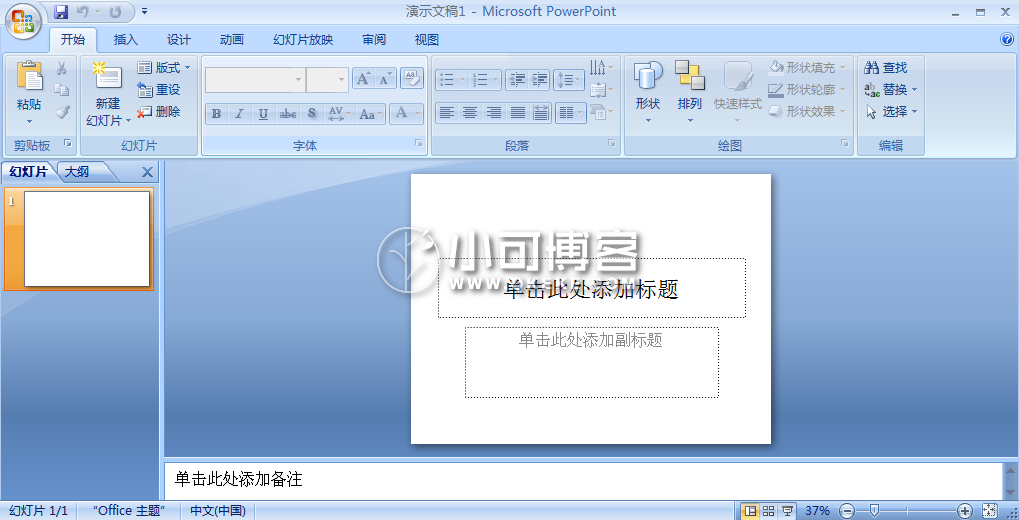Image resolution: width=1019 pixels, height=520 pixels.
Task: Open align text vertical options
Action: pyautogui.click(x=601, y=90)
